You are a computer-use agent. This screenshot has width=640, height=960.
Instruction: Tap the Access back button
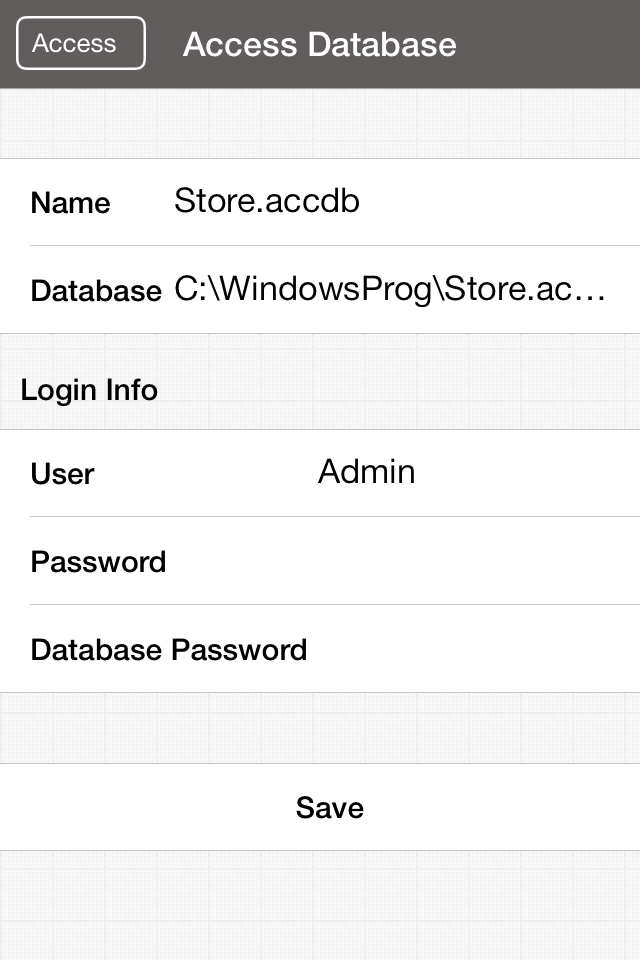pos(79,43)
